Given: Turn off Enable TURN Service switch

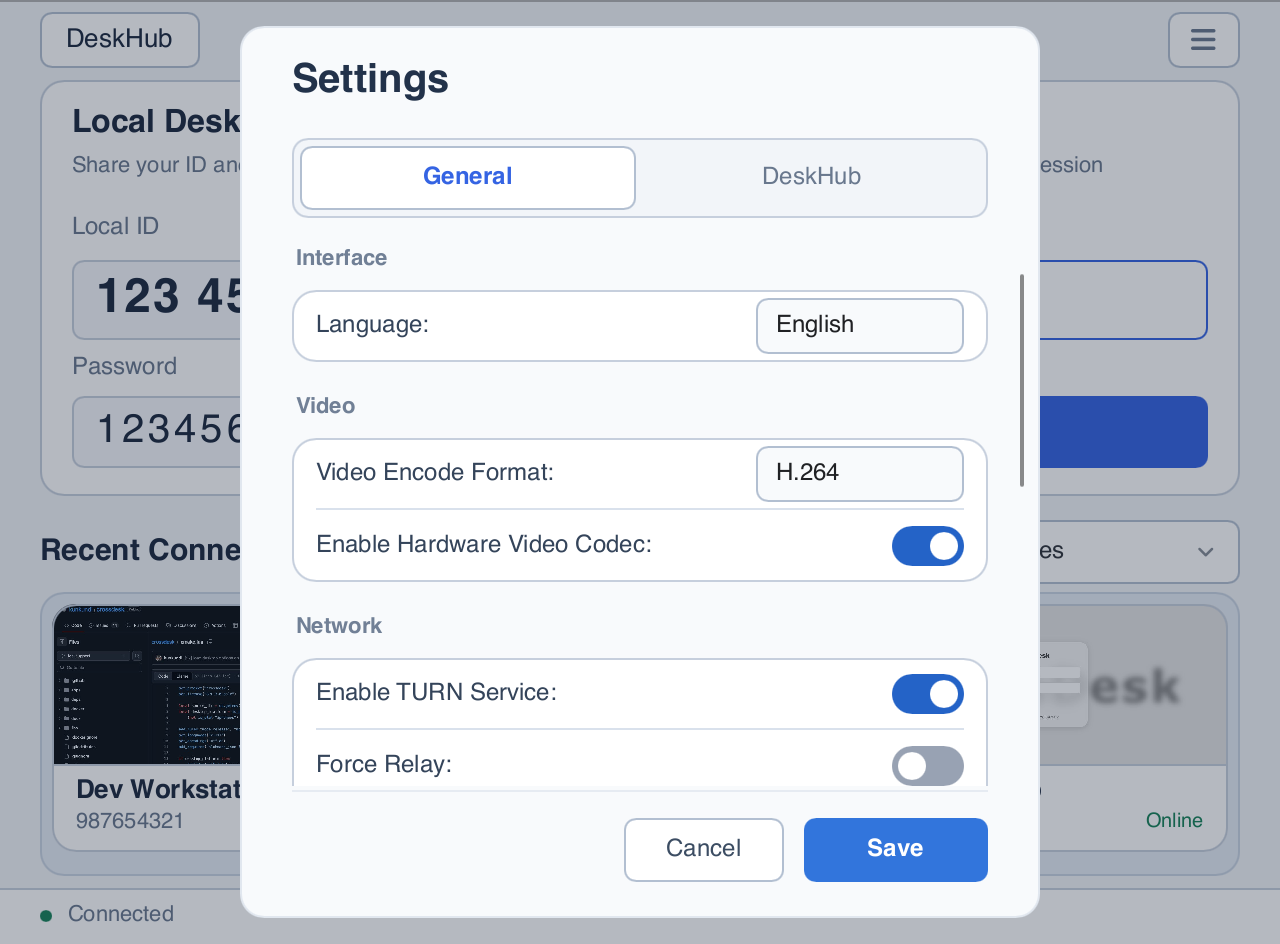Looking at the screenshot, I should 928,694.
